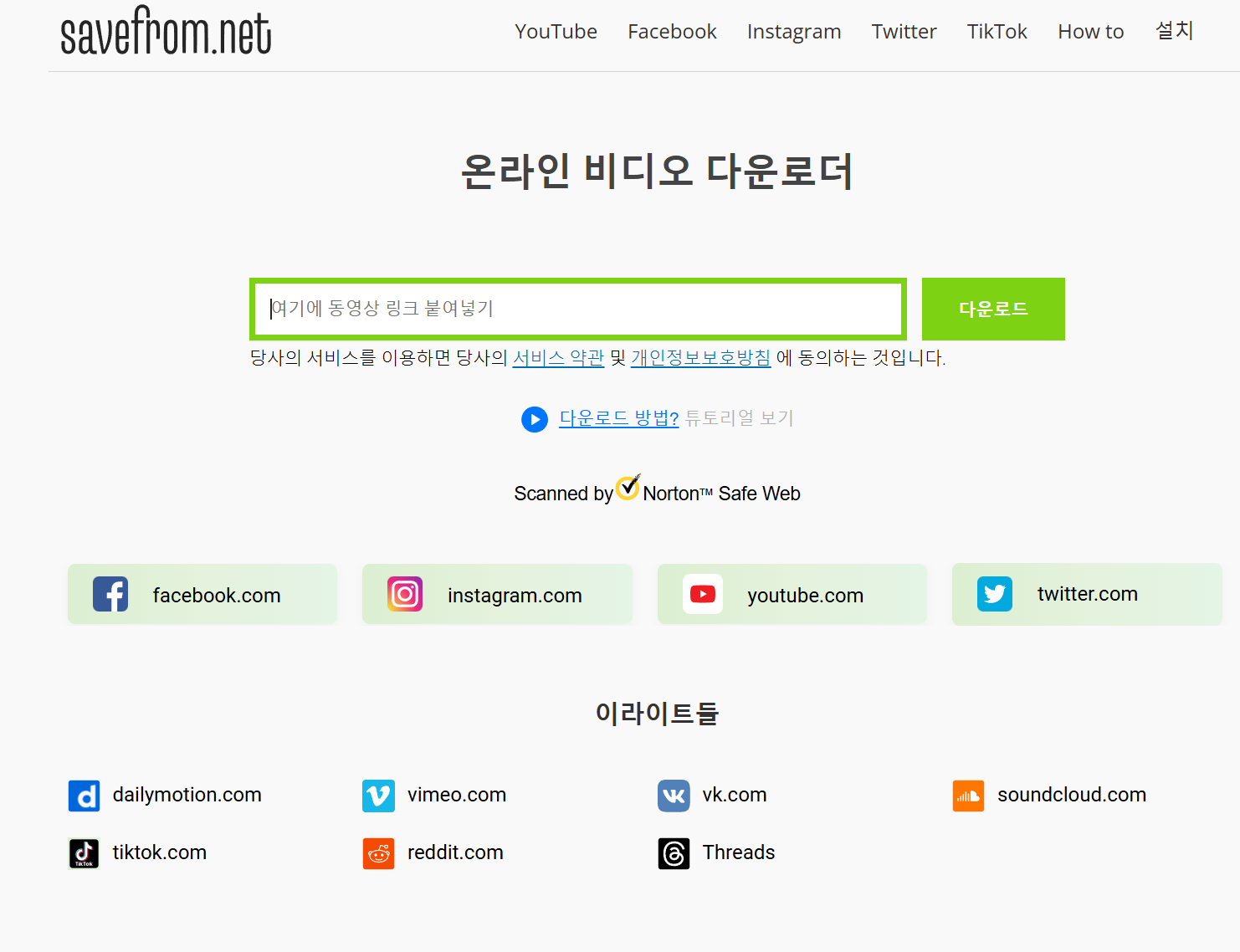Image resolution: width=1240 pixels, height=952 pixels.
Task: Click the green 다운로드 button
Action: coord(993,309)
